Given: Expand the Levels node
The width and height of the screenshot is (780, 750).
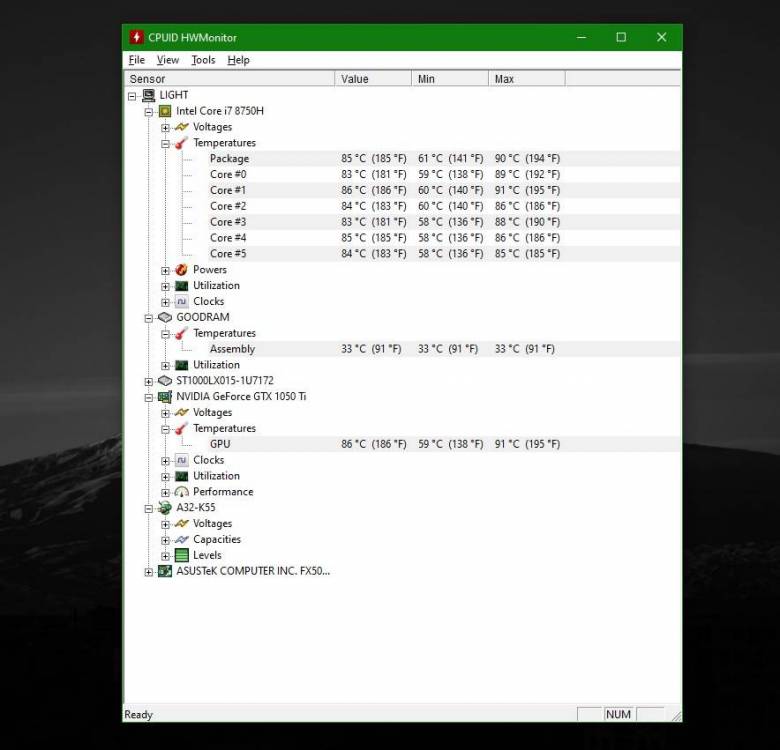Looking at the screenshot, I should [x=165, y=556].
